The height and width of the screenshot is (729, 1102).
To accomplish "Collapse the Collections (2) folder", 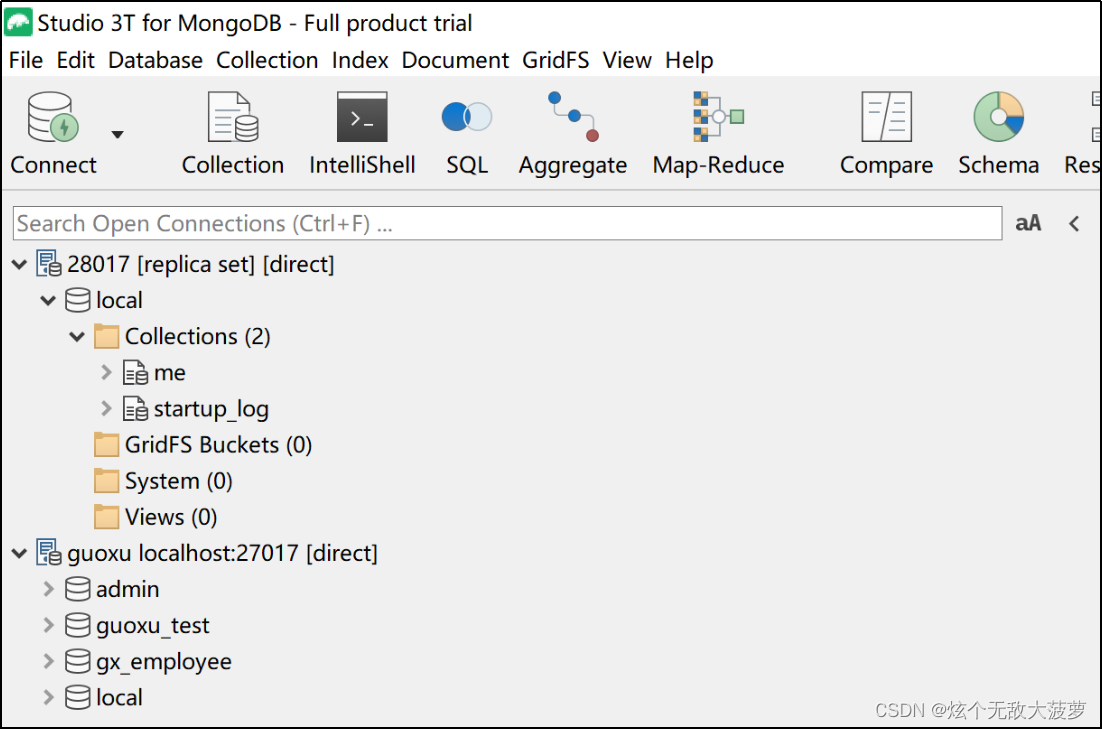I will [x=77, y=336].
